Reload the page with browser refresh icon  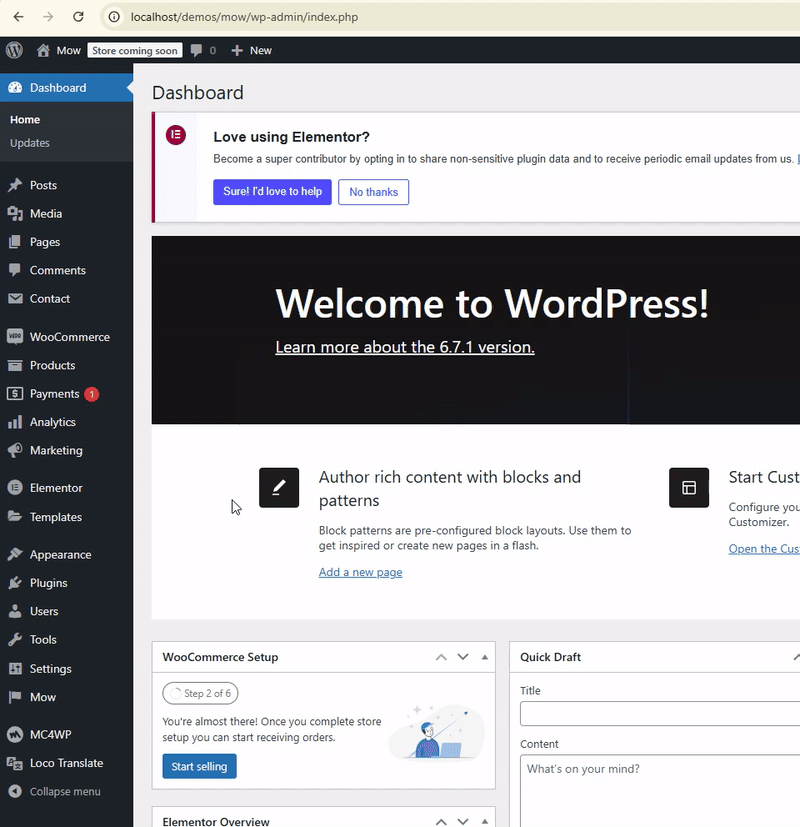(x=79, y=17)
